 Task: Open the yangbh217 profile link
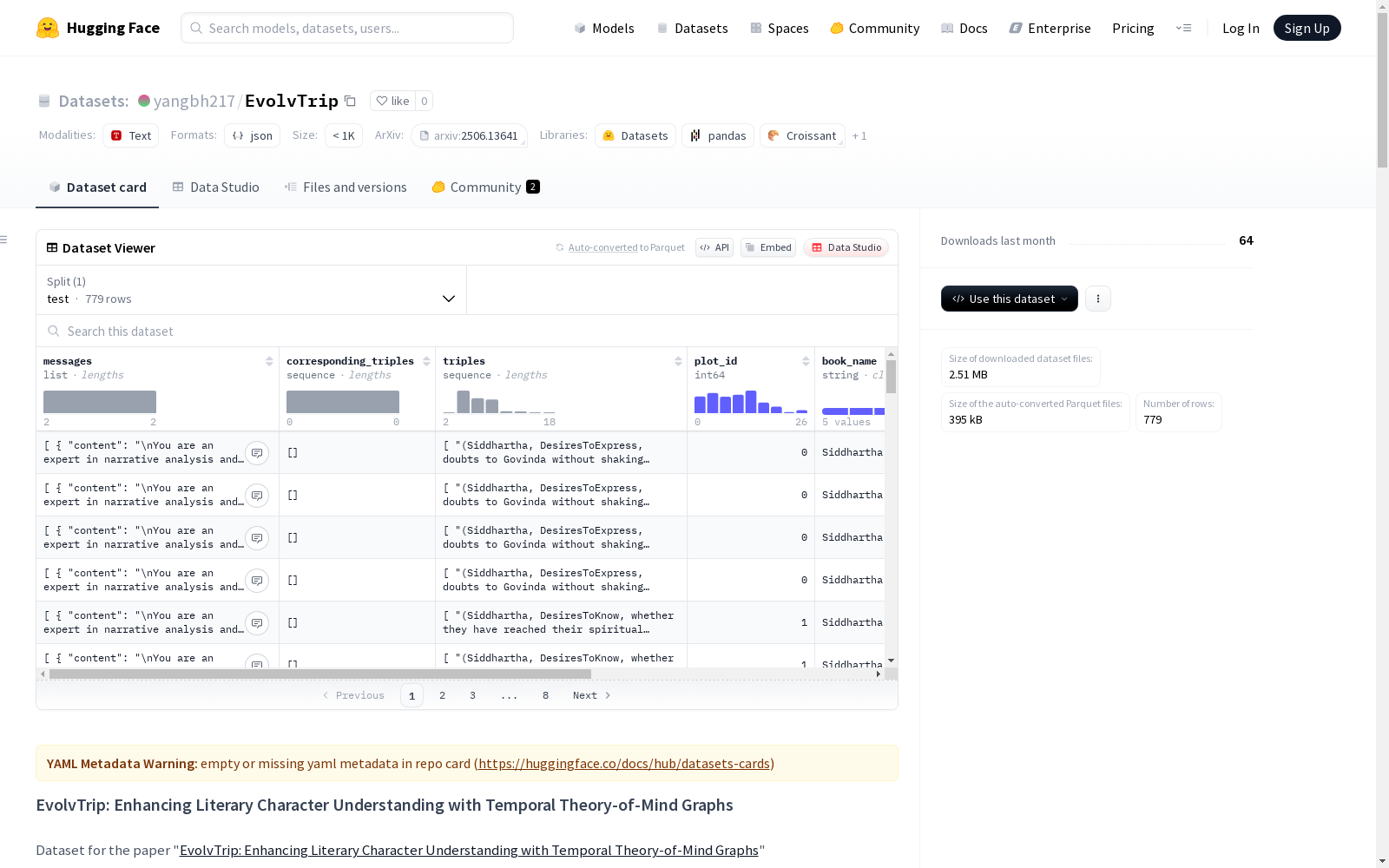coord(194,101)
